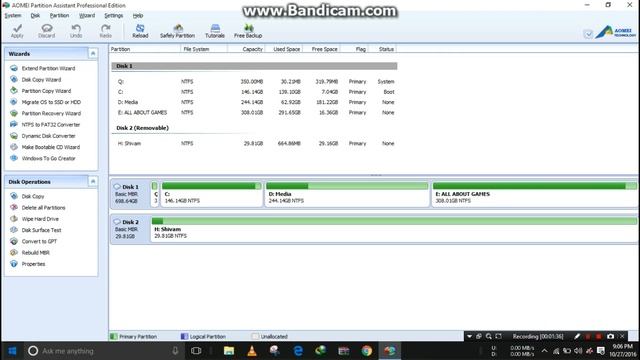Click the Undo arrow icon
This screenshot has width=640, height=360.
pyautogui.click(x=76, y=31)
